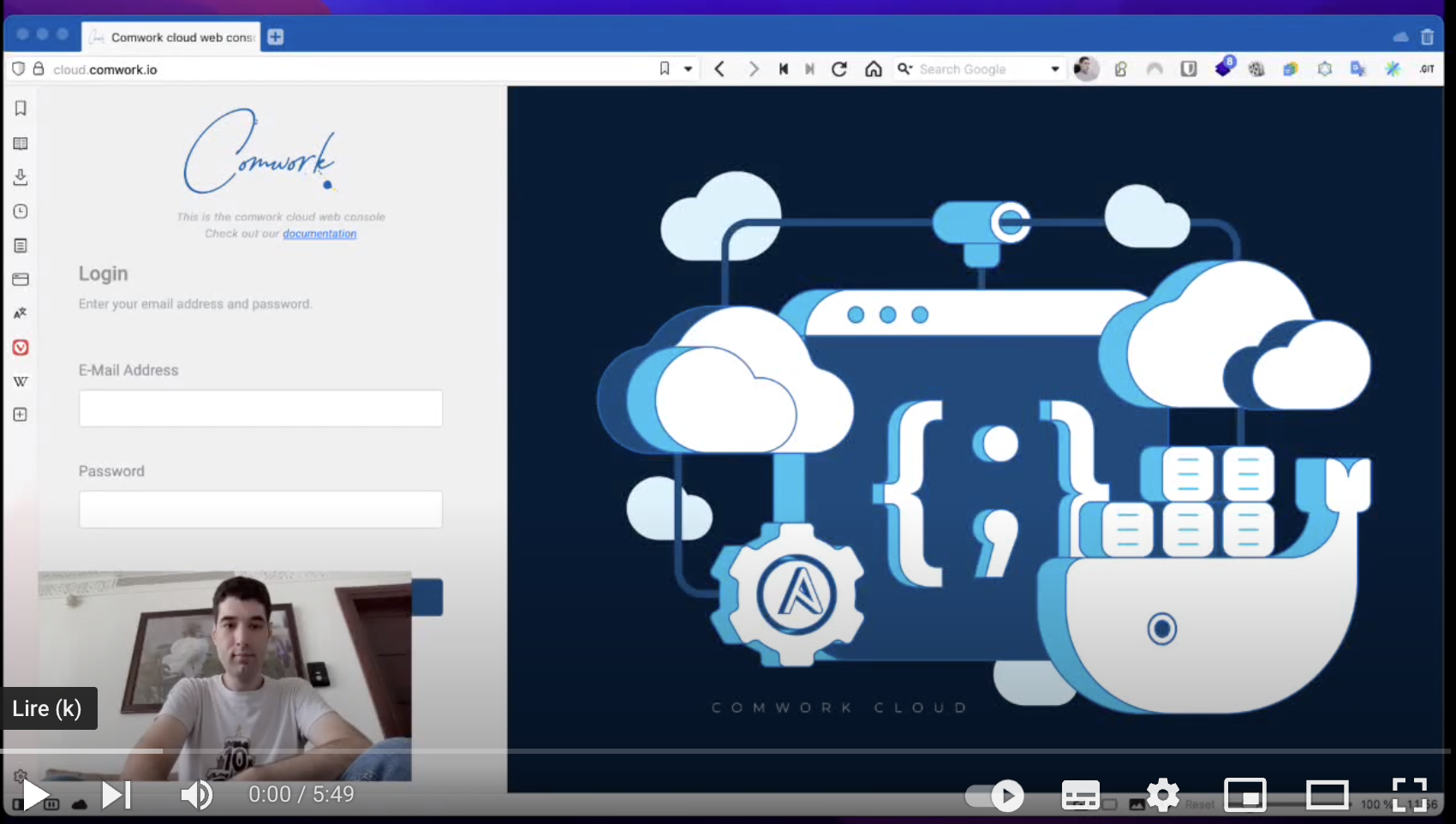The width and height of the screenshot is (1456, 824).
Task: Click the Password input field
Action: 260,510
